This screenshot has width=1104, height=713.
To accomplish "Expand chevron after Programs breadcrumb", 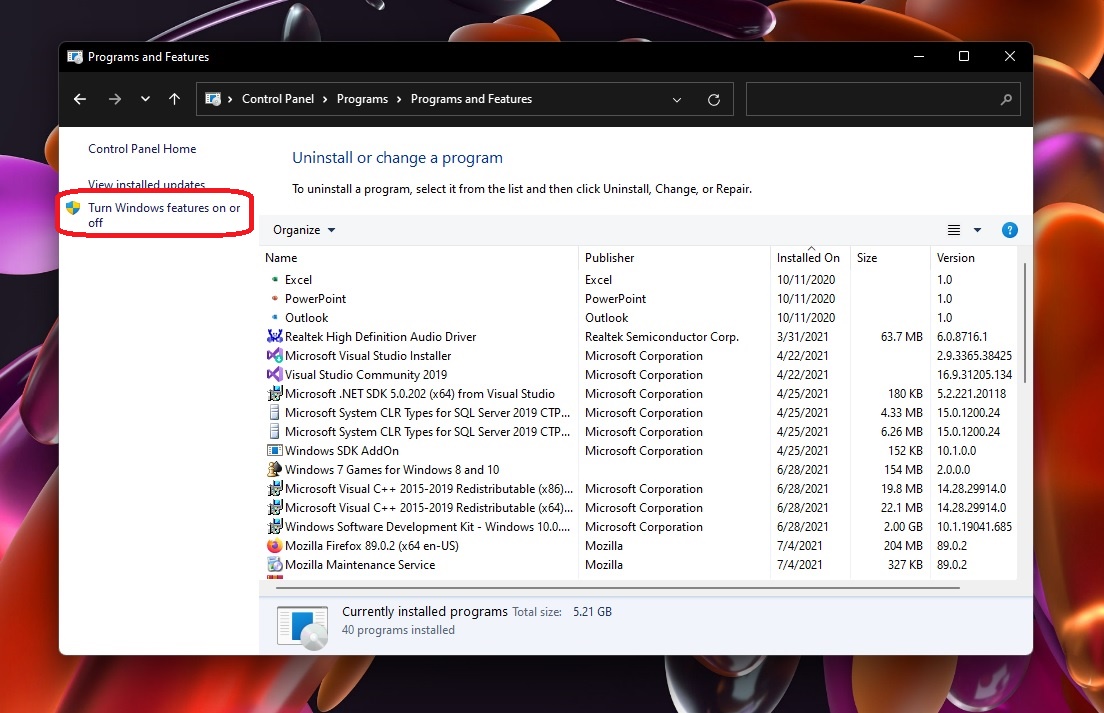I will tap(399, 100).
